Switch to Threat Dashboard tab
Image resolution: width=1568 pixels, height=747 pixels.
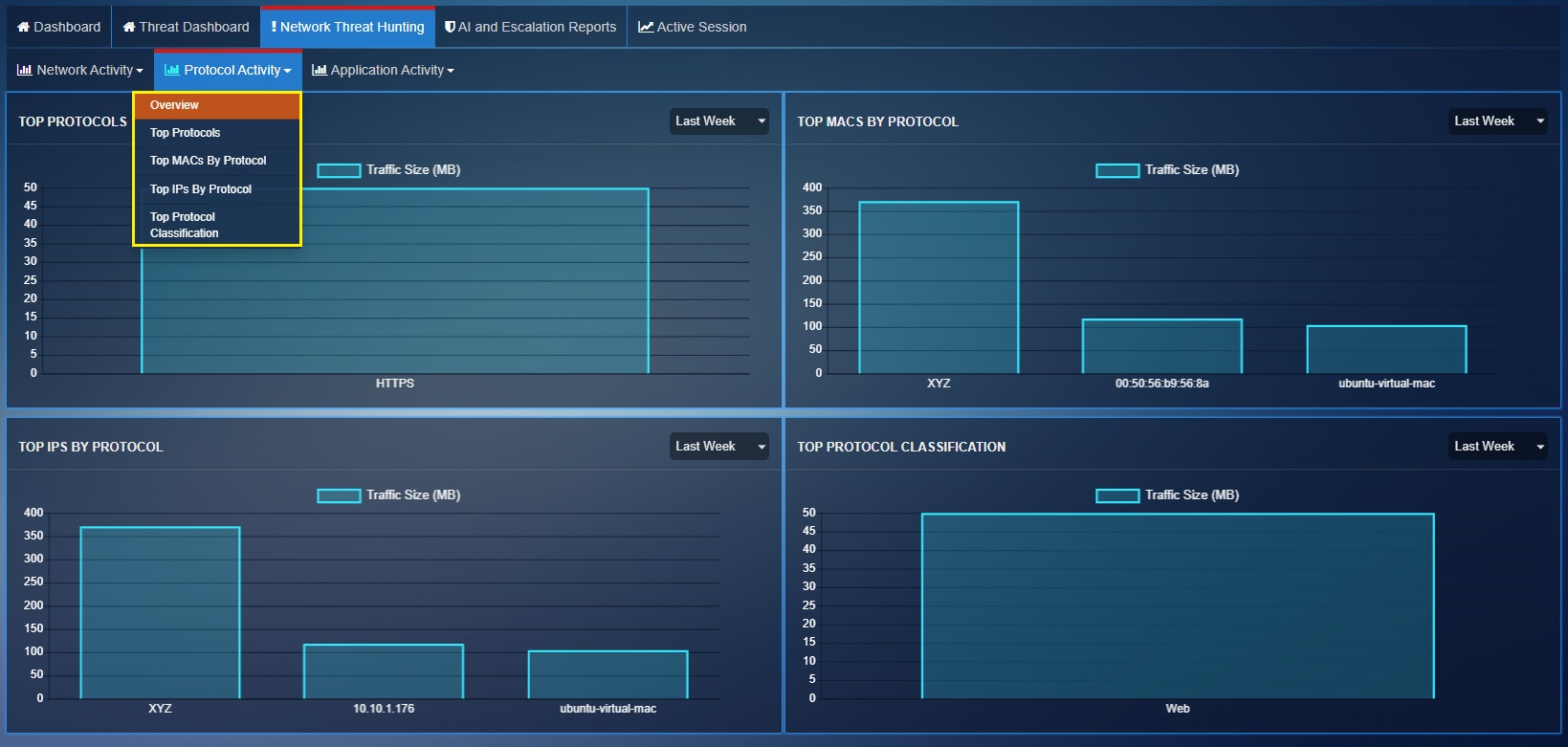tap(186, 27)
